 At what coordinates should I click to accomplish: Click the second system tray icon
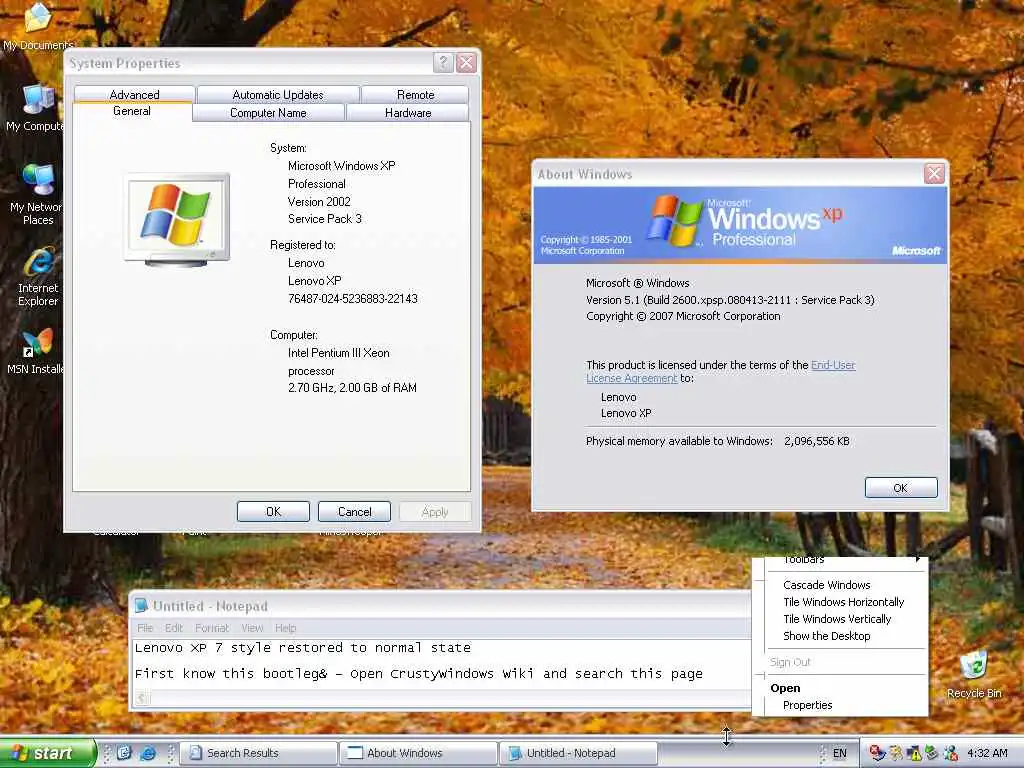[895, 753]
